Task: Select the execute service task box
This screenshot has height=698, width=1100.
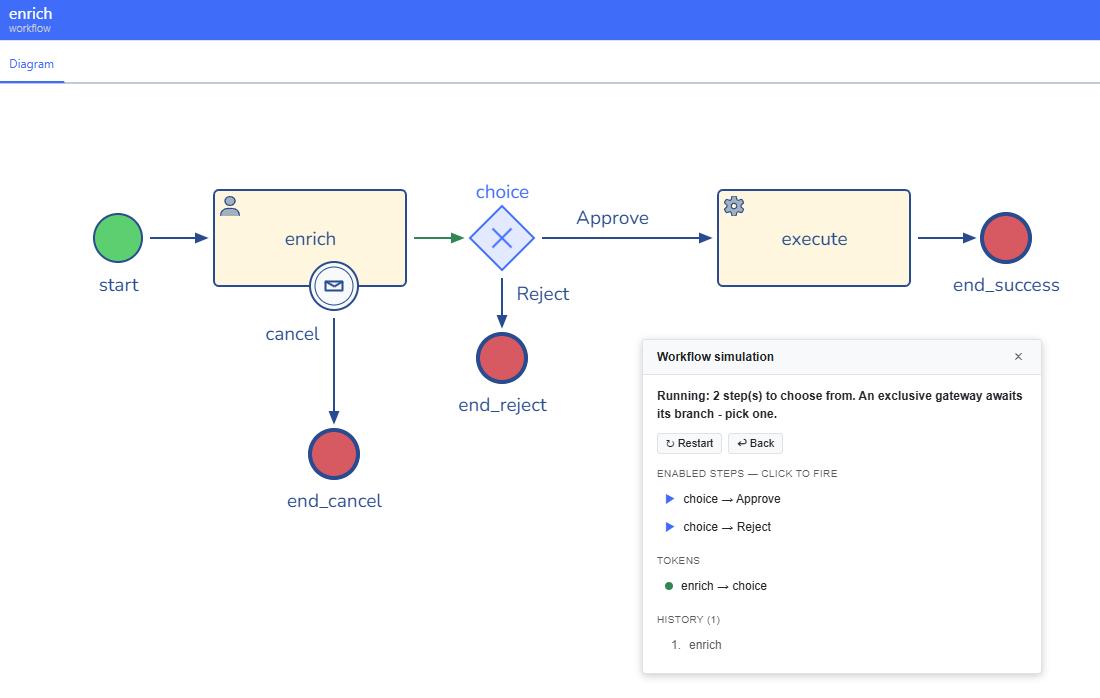Action: click(814, 238)
